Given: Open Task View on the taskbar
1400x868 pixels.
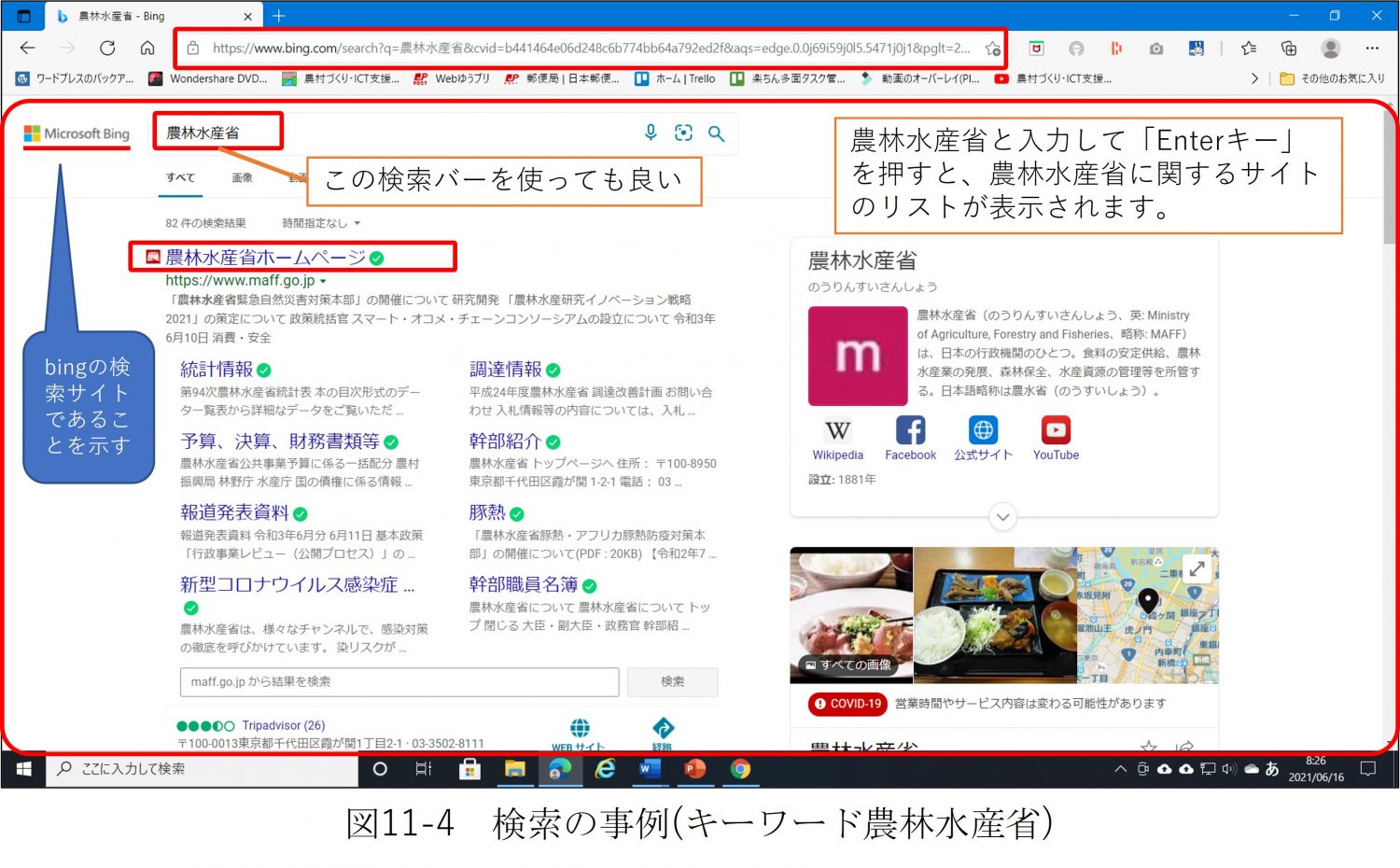Looking at the screenshot, I should pyautogui.click(x=423, y=769).
